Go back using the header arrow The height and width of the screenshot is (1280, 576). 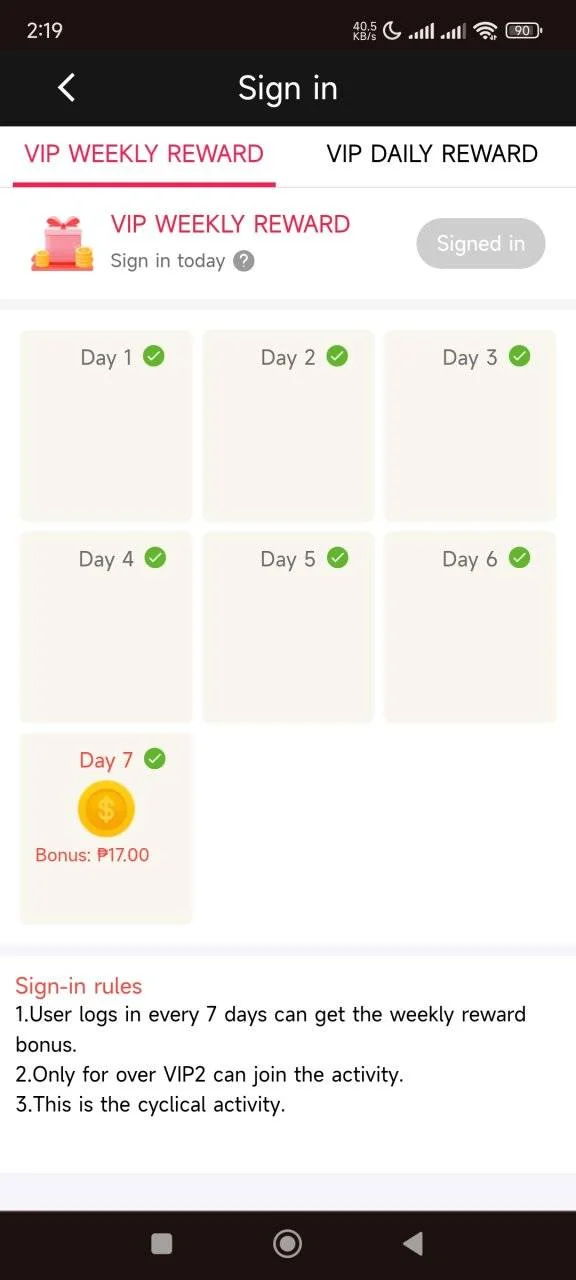click(x=66, y=88)
